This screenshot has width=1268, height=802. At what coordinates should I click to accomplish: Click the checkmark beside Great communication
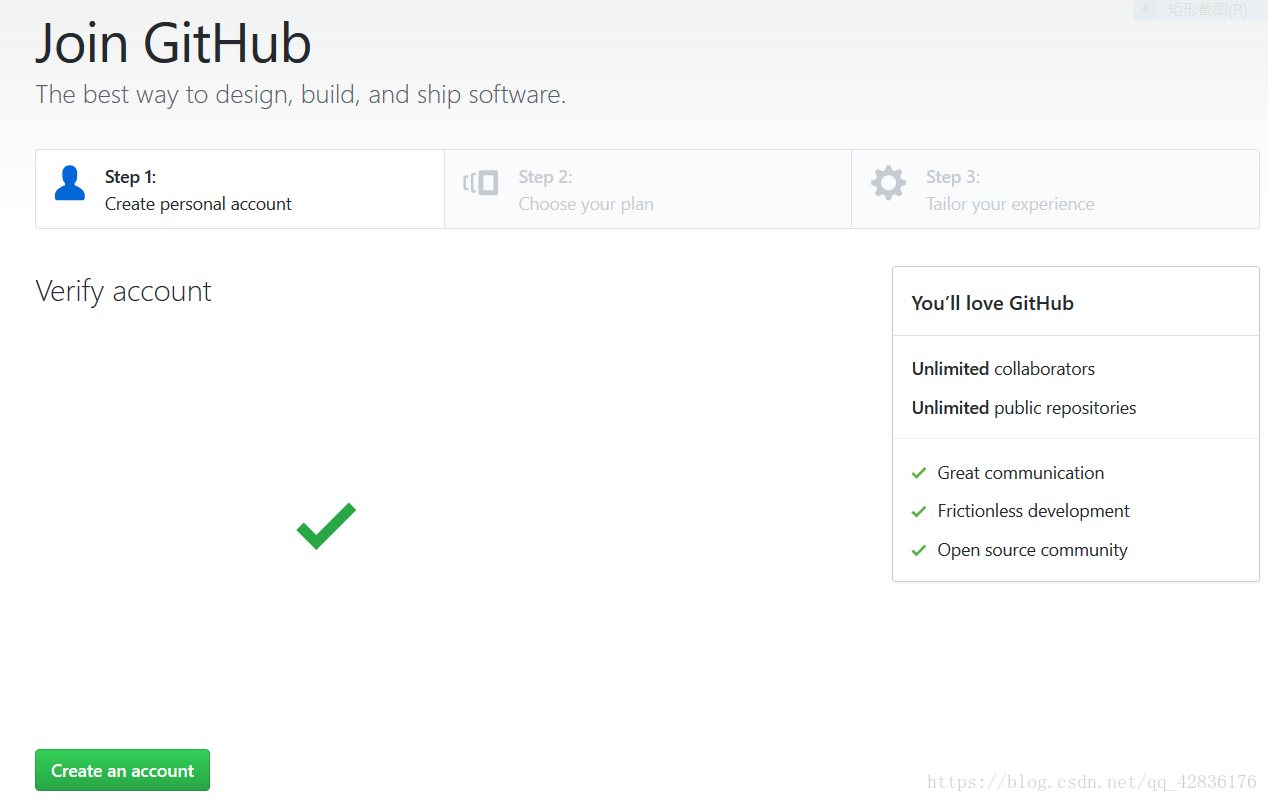pos(919,473)
